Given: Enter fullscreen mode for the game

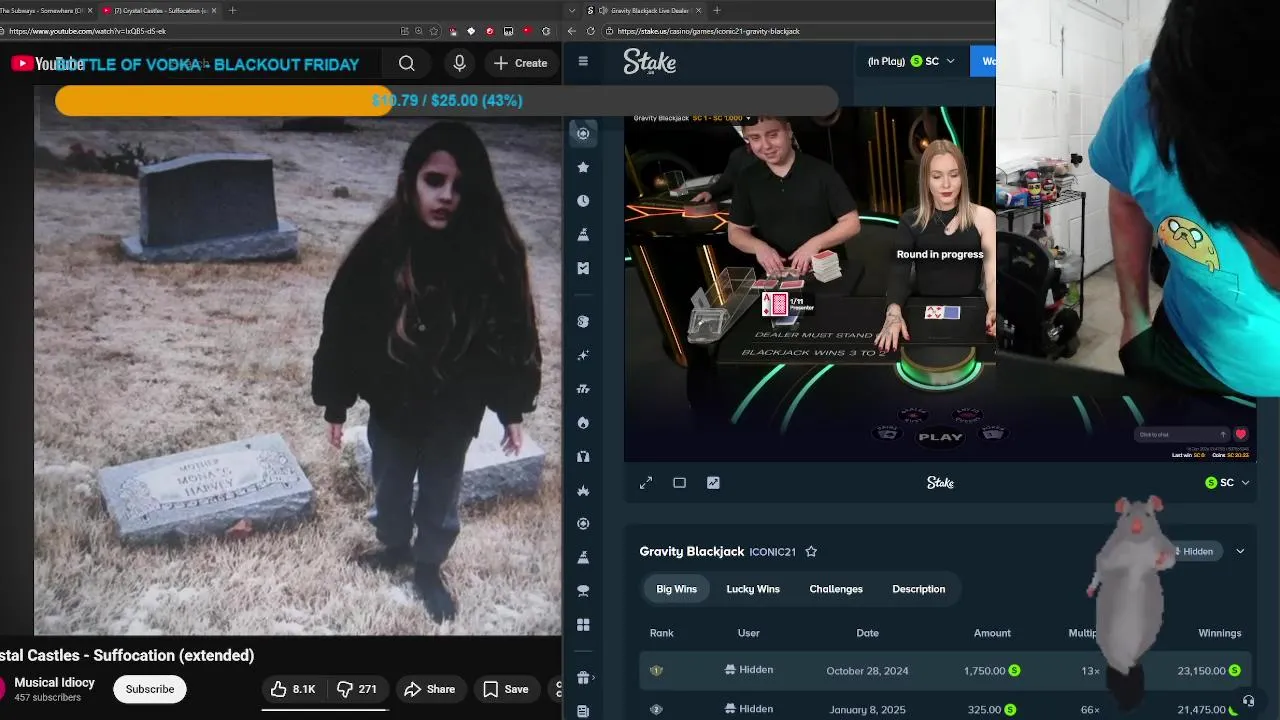Looking at the screenshot, I should 646,483.
